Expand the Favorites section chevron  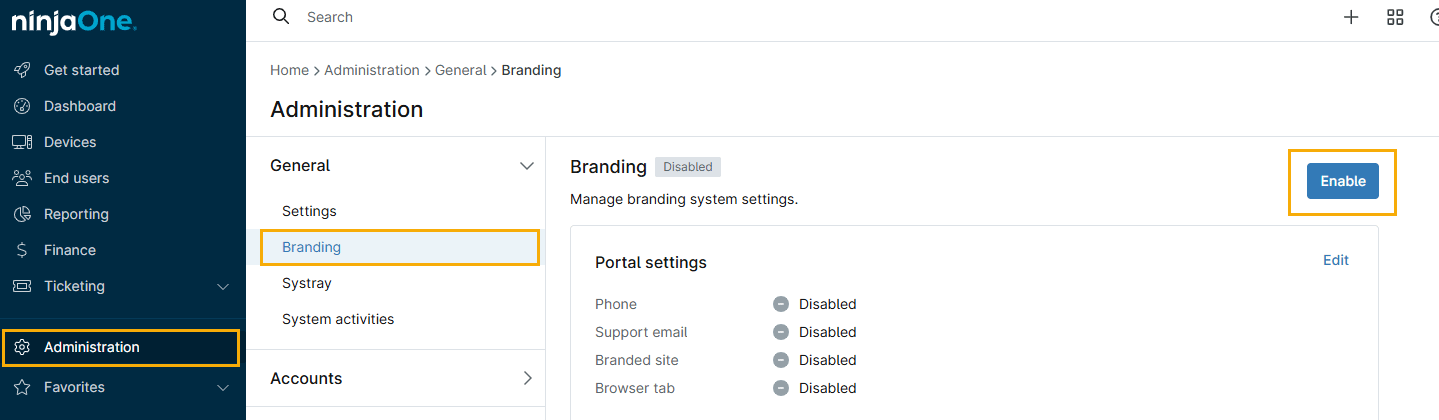[x=223, y=387]
